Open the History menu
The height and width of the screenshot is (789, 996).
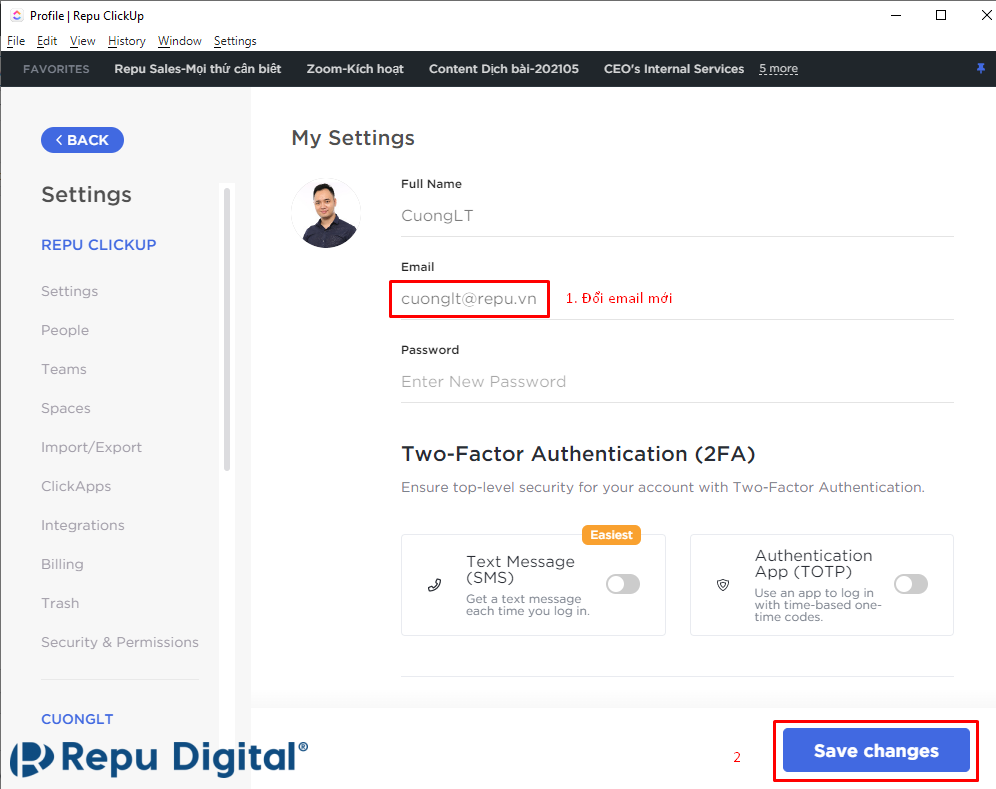pos(126,41)
